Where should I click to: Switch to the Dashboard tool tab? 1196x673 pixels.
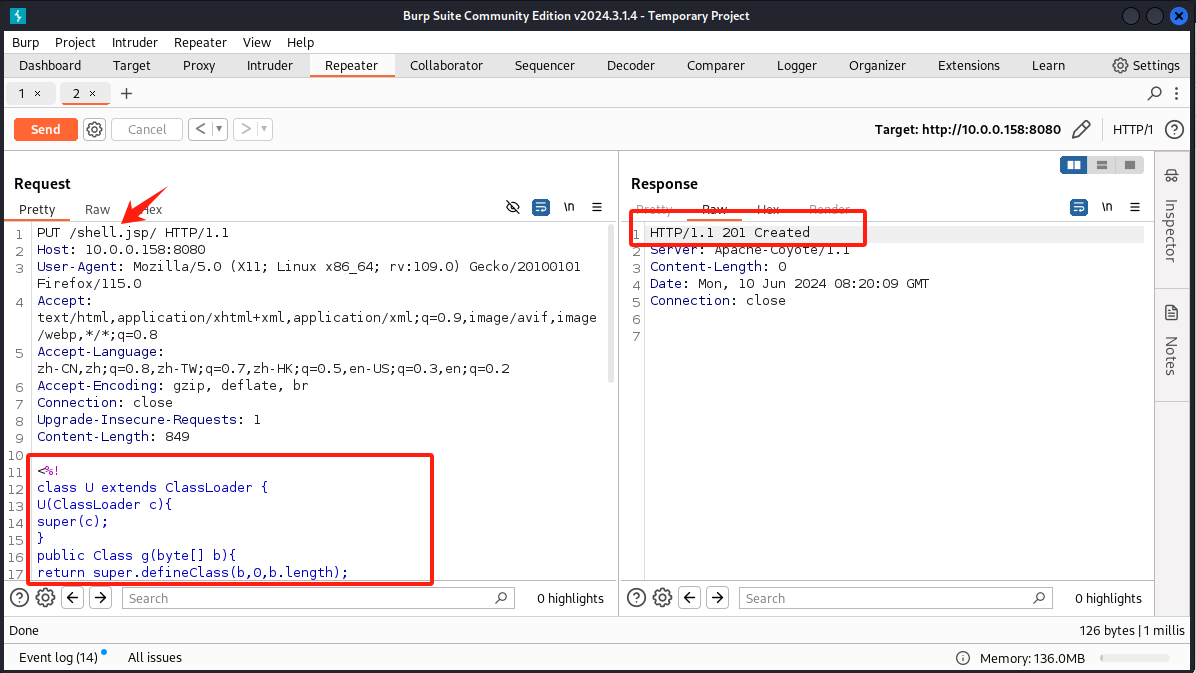click(x=50, y=66)
